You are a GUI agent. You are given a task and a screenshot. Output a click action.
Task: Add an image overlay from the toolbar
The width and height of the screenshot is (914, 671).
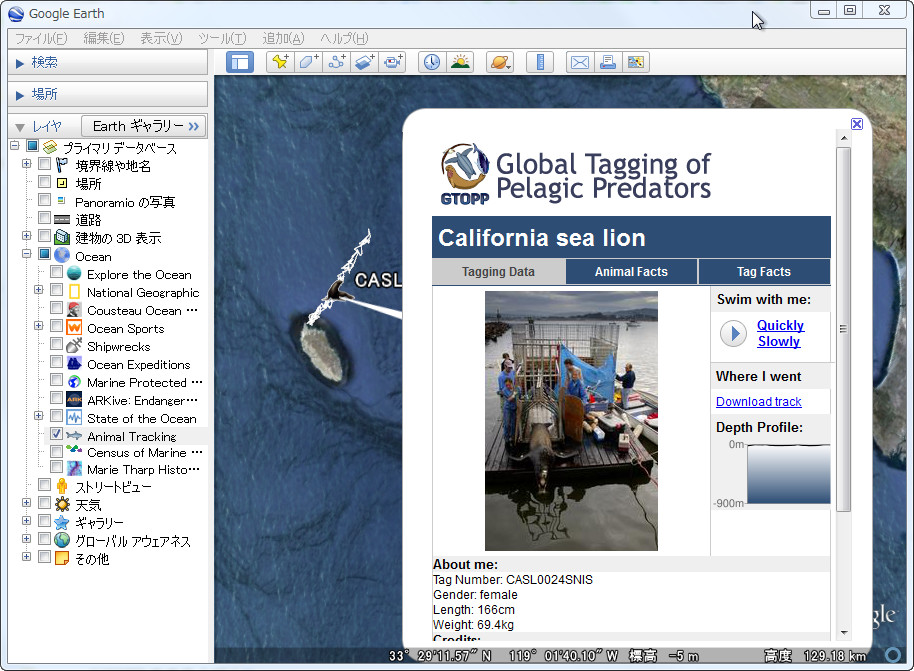click(x=364, y=62)
